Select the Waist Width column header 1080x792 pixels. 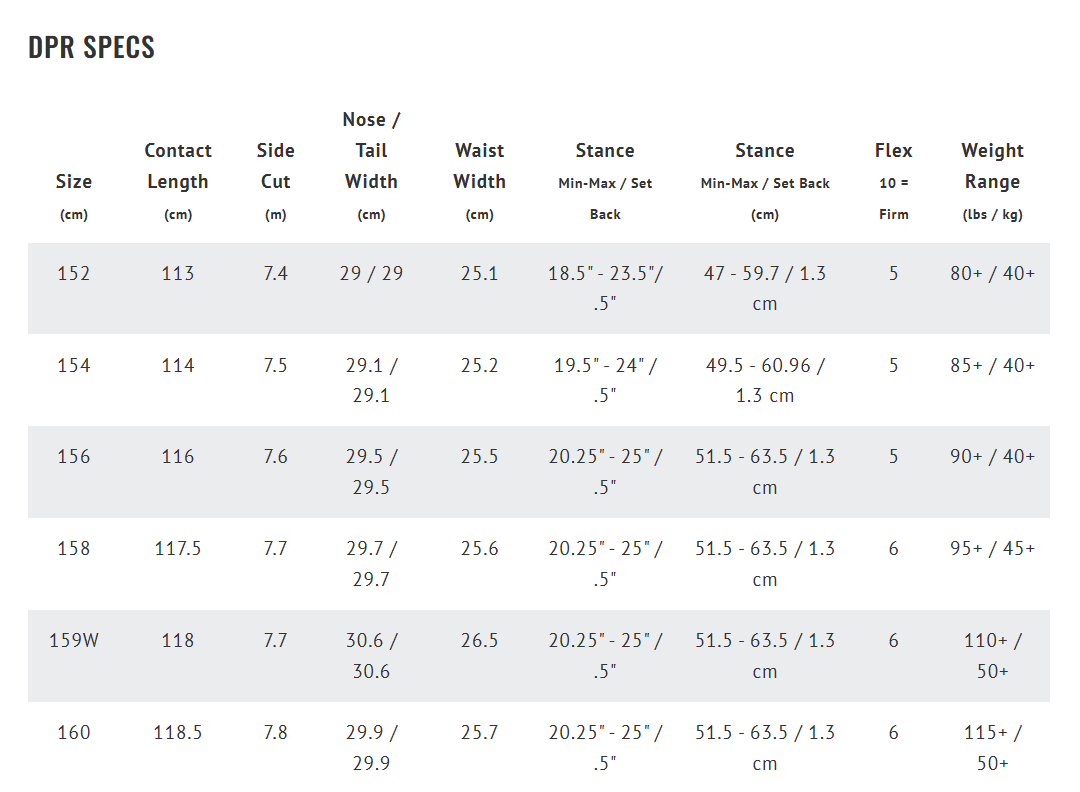479,166
